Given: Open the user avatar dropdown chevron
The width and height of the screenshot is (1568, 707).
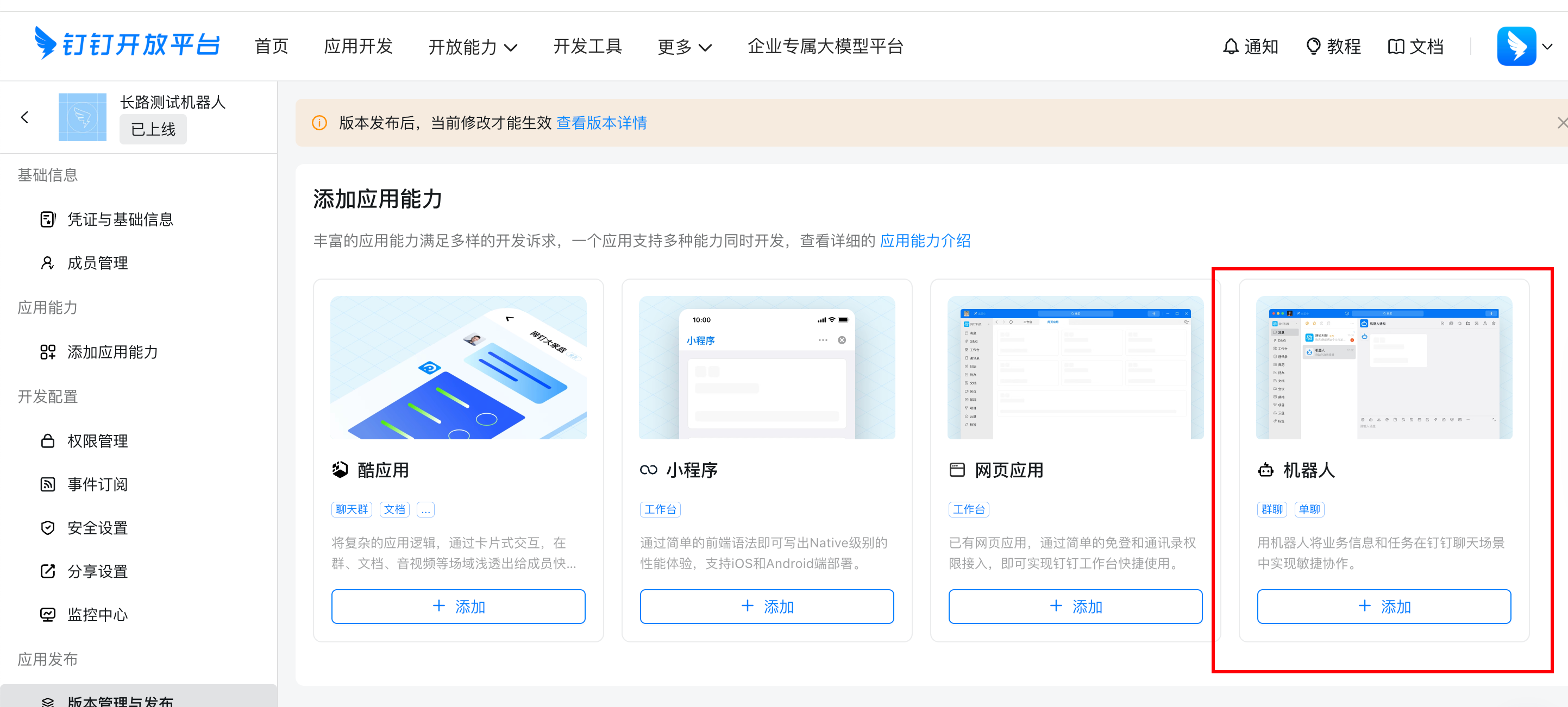Looking at the screenshot, I should (x=1547, y=46).
